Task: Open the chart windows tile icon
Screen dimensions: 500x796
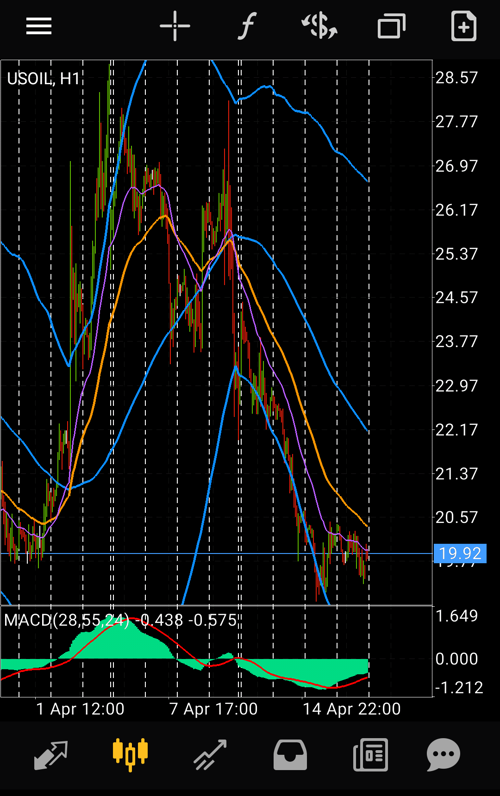Action: (x=391, y=26)
